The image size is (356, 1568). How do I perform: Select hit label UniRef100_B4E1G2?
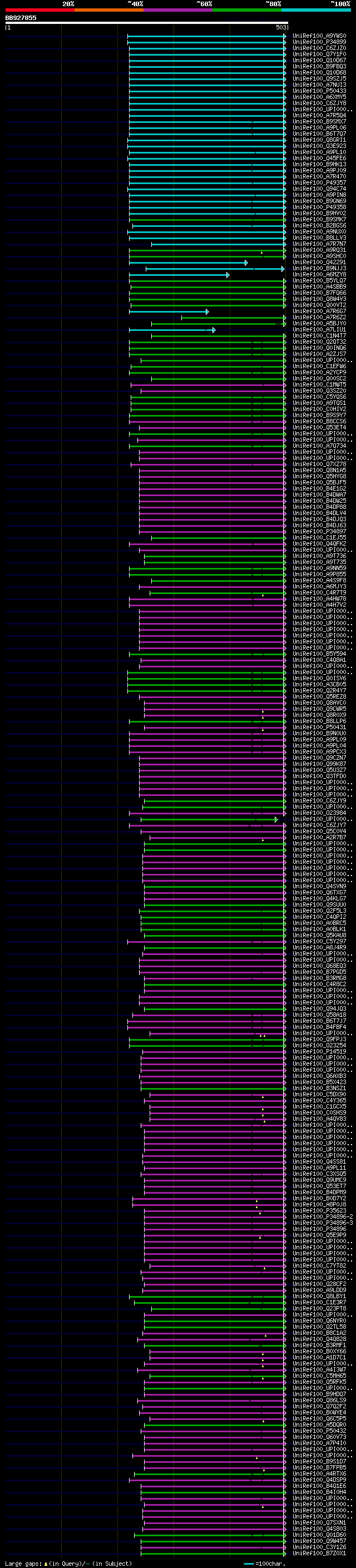point(319,488)
